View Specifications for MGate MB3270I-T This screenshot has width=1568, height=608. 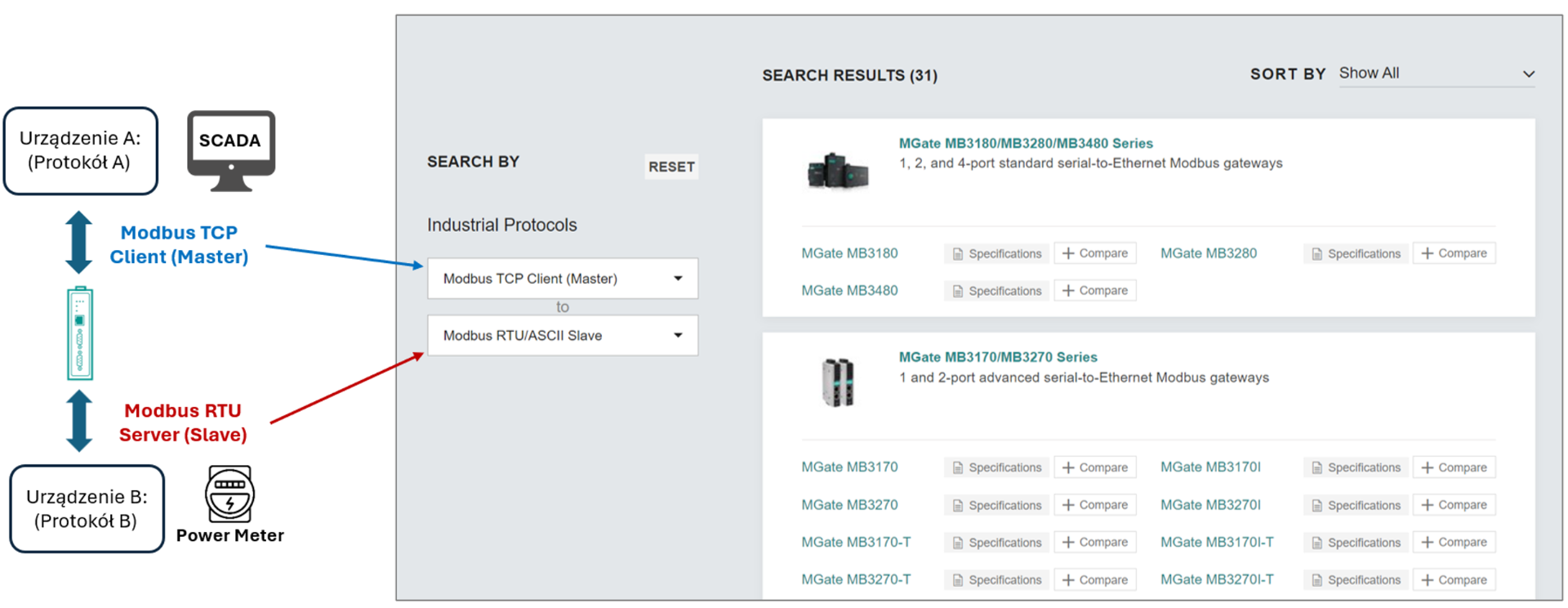(x=1356, y=579)
